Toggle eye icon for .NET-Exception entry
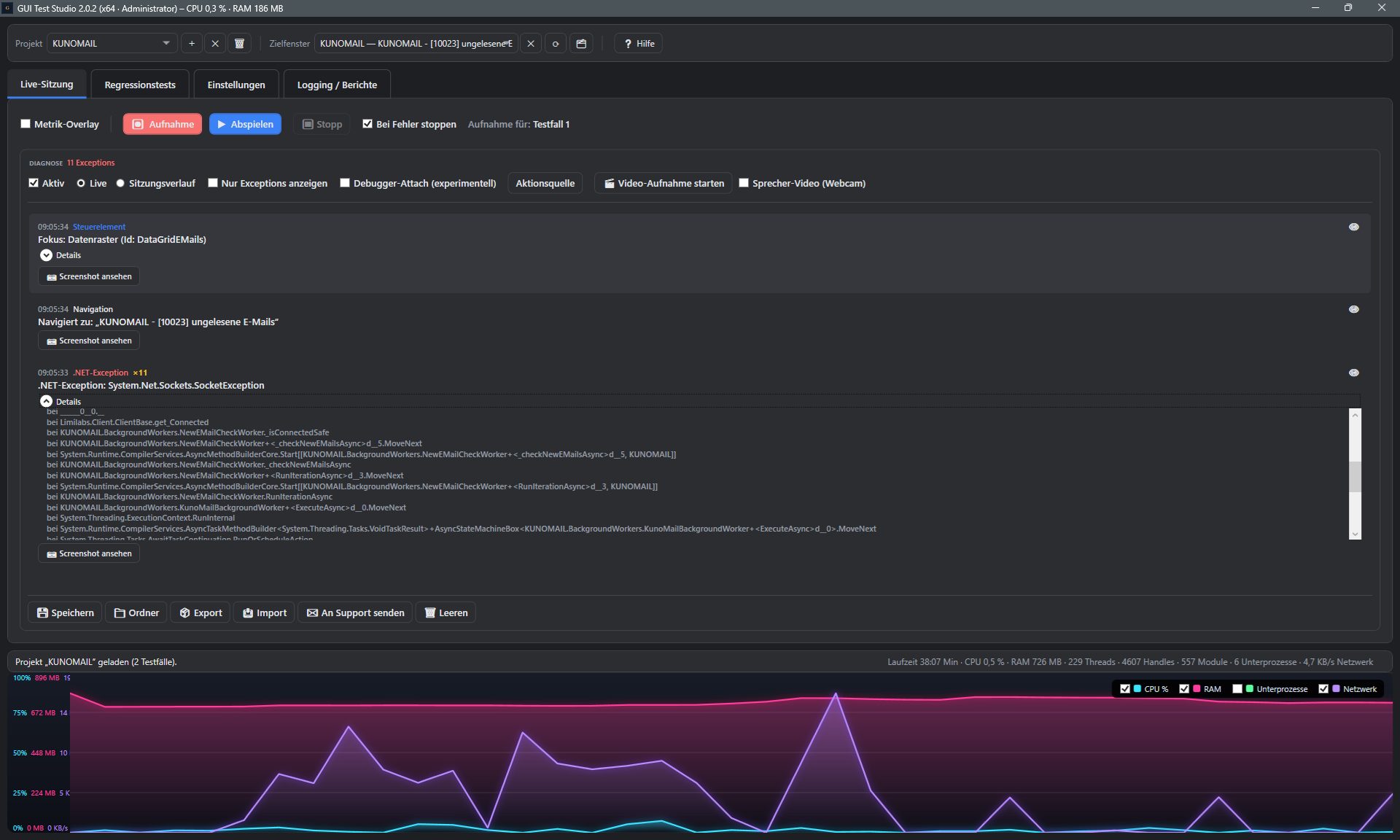Image resolution: width=1400 pixels, height=840 pixels. click(1354, 373)
